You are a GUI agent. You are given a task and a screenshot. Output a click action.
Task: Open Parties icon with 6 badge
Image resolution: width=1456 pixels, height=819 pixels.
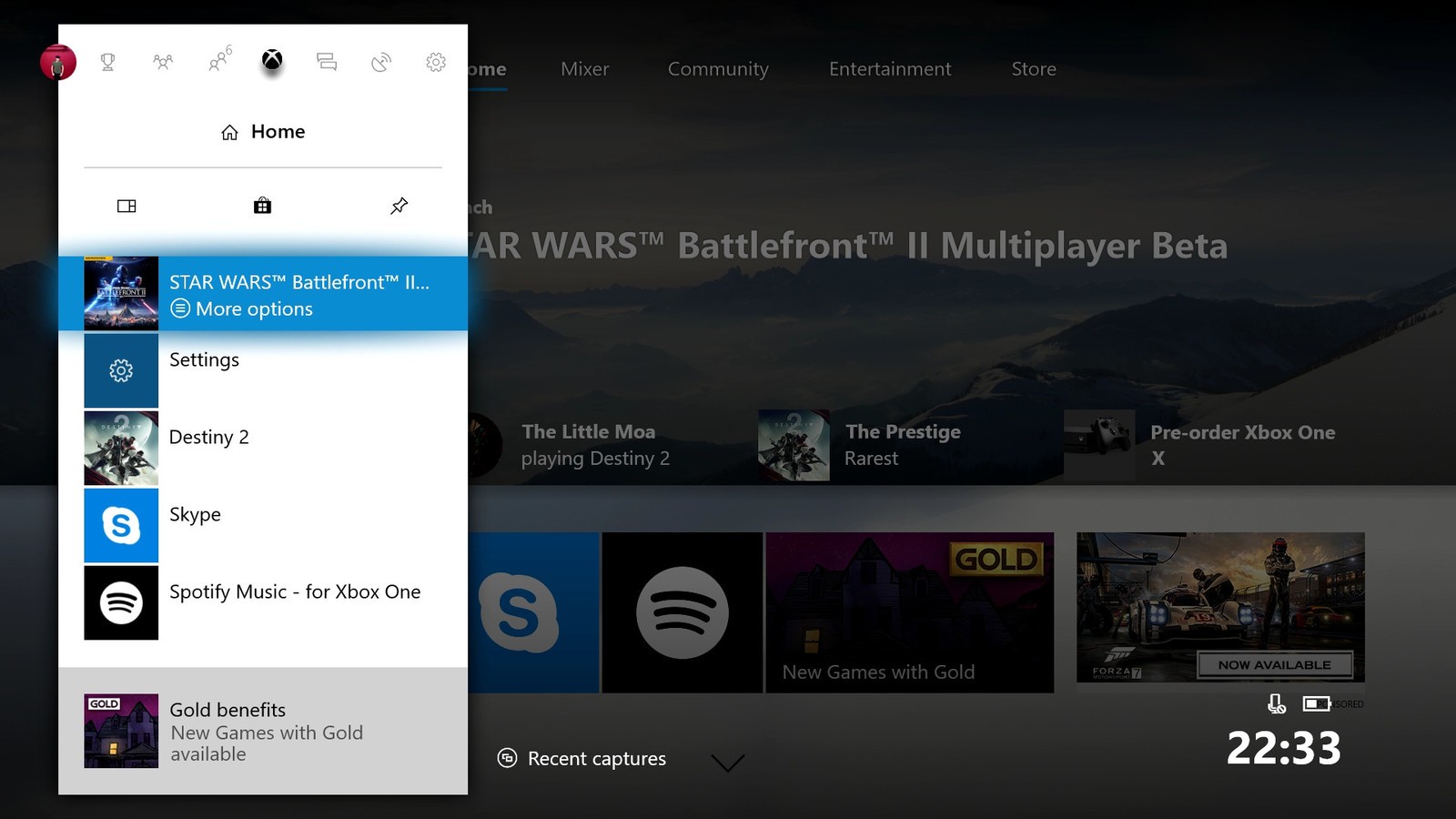pos(218,61)
